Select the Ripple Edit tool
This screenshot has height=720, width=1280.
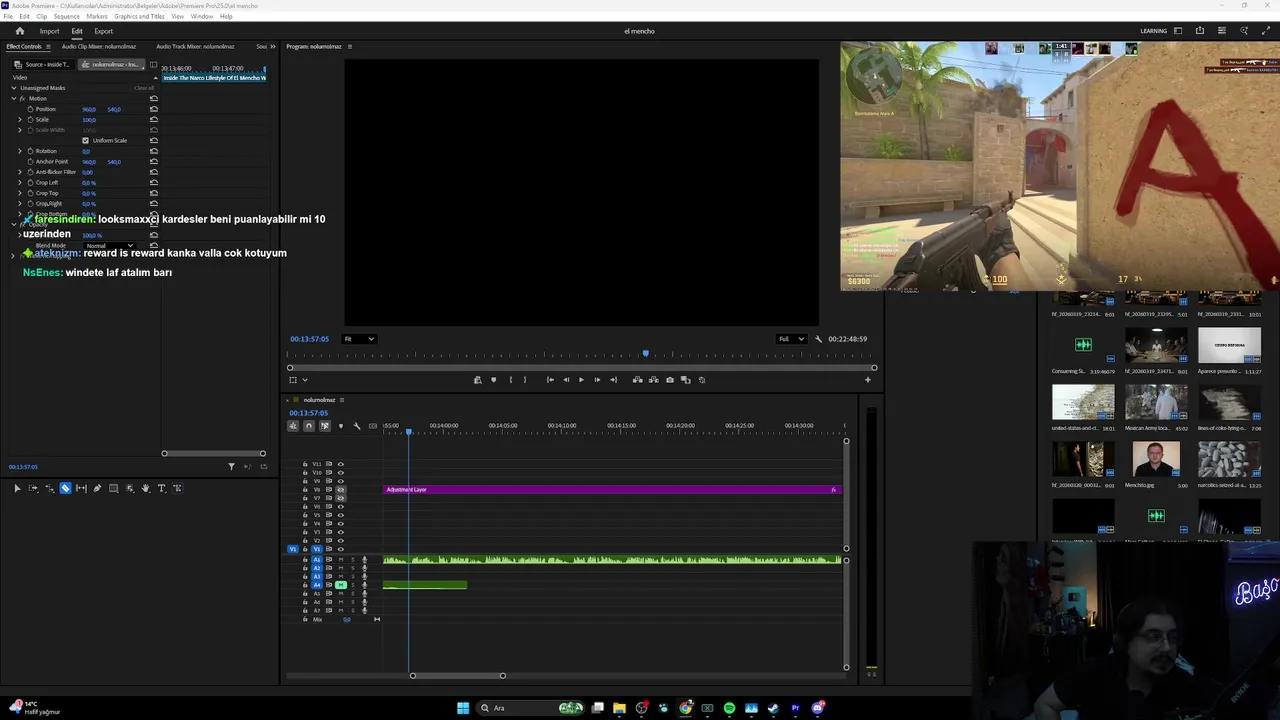point(49,488)
